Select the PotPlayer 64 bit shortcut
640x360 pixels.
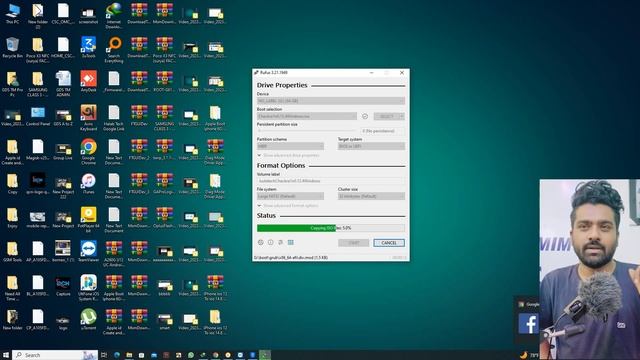(88, 220)
